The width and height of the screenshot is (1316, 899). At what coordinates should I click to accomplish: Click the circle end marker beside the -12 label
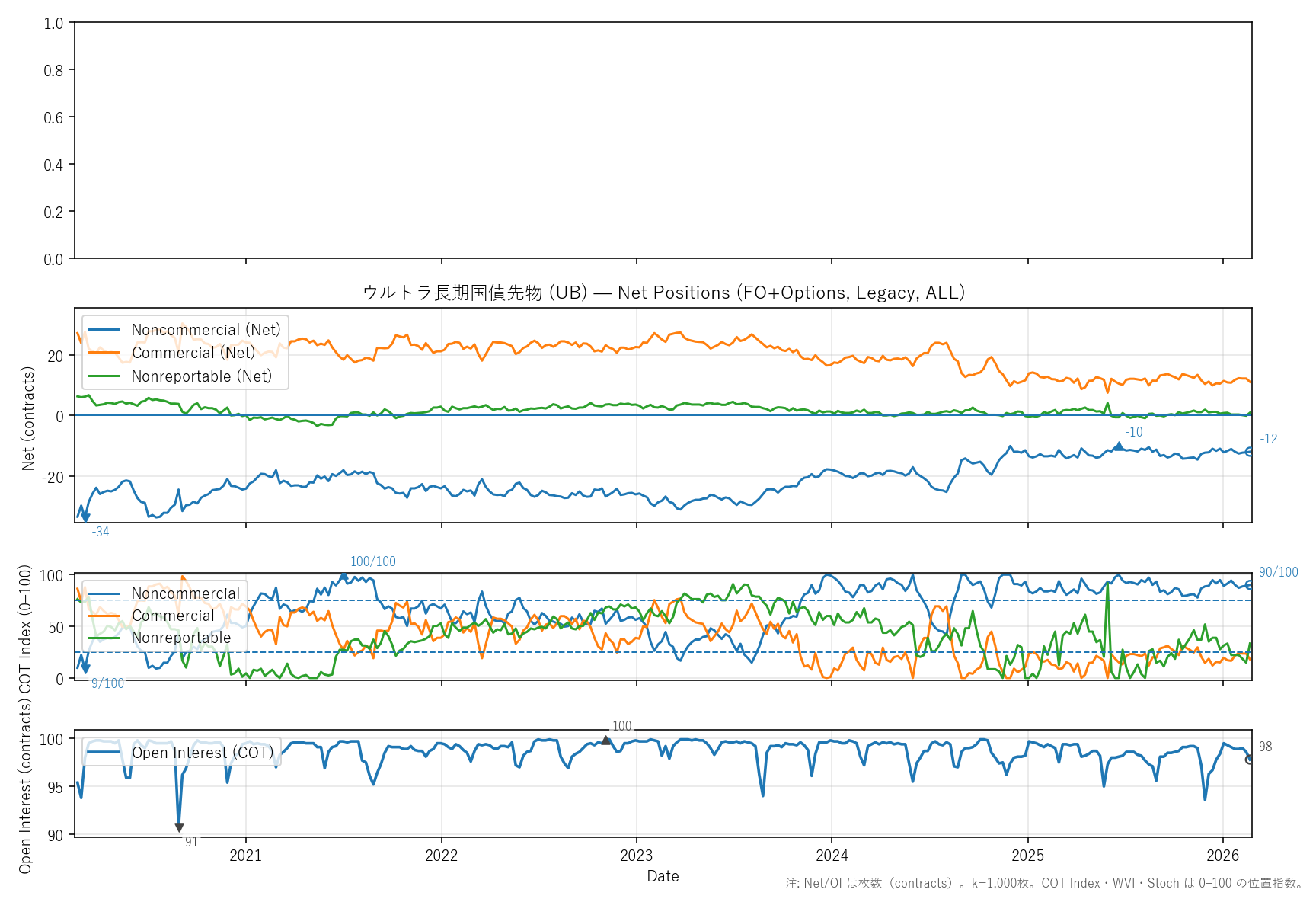point(1249,452)
